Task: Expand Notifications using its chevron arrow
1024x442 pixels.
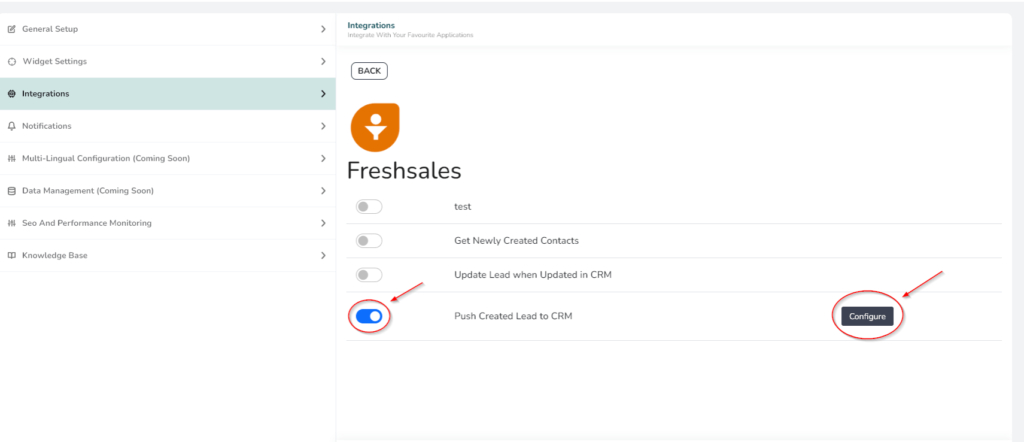Action: [323, 126]
